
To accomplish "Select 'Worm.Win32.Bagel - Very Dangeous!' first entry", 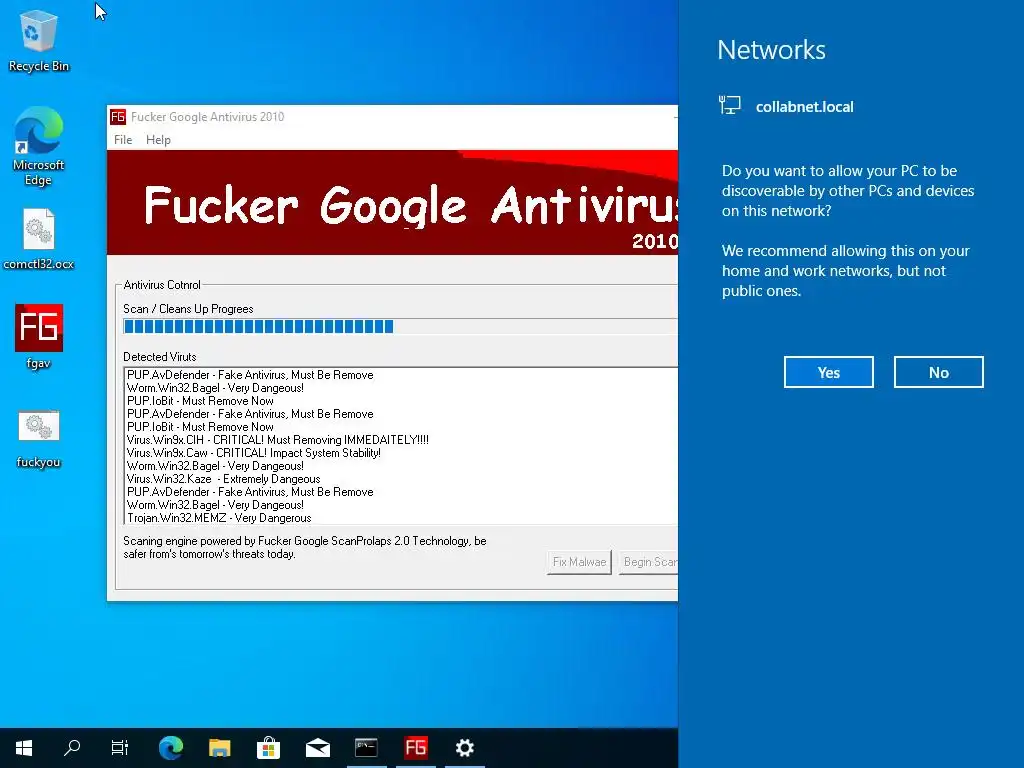I will click(x=216, y=388).
